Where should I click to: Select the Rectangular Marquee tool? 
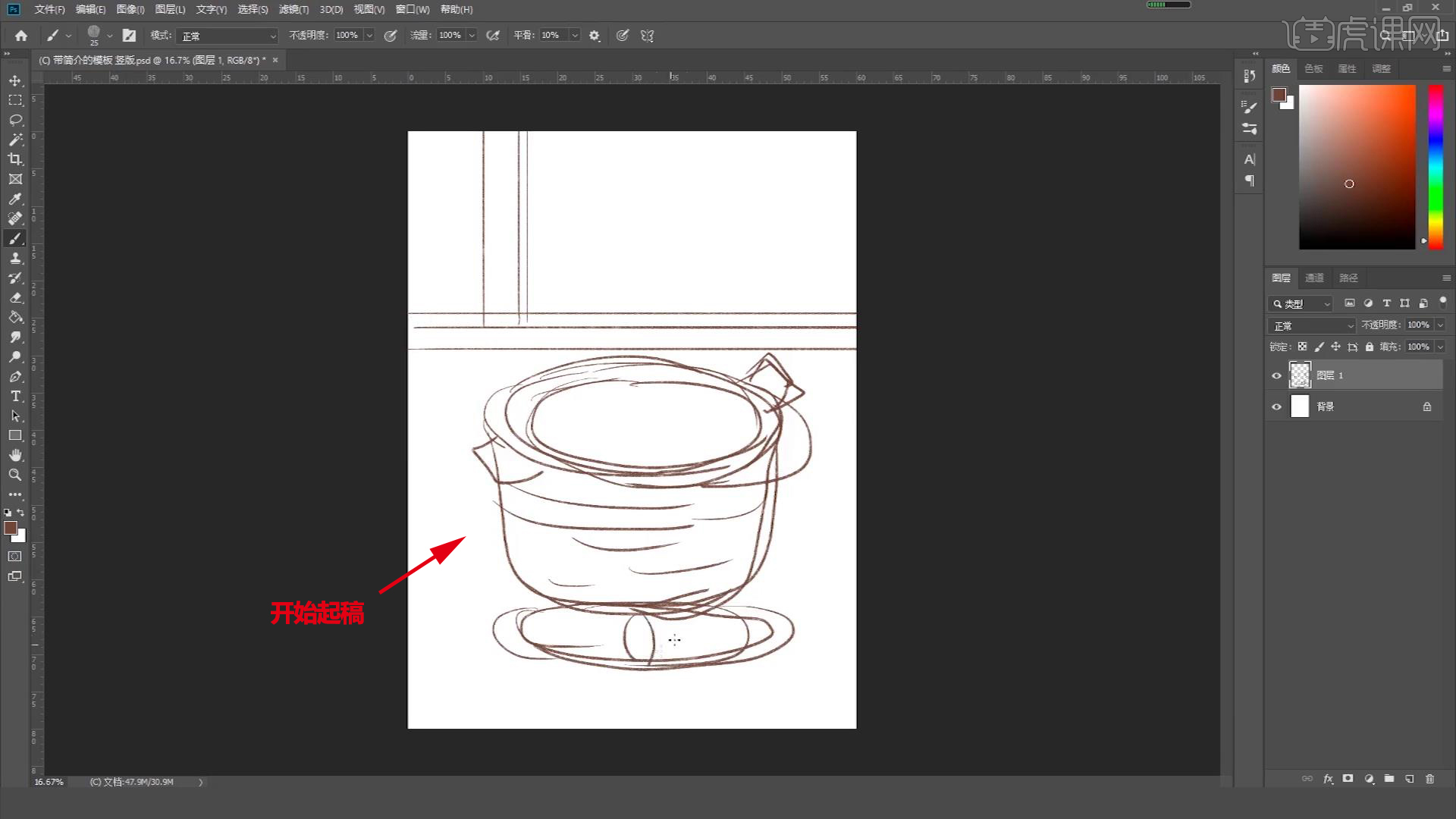coord(15,100)
